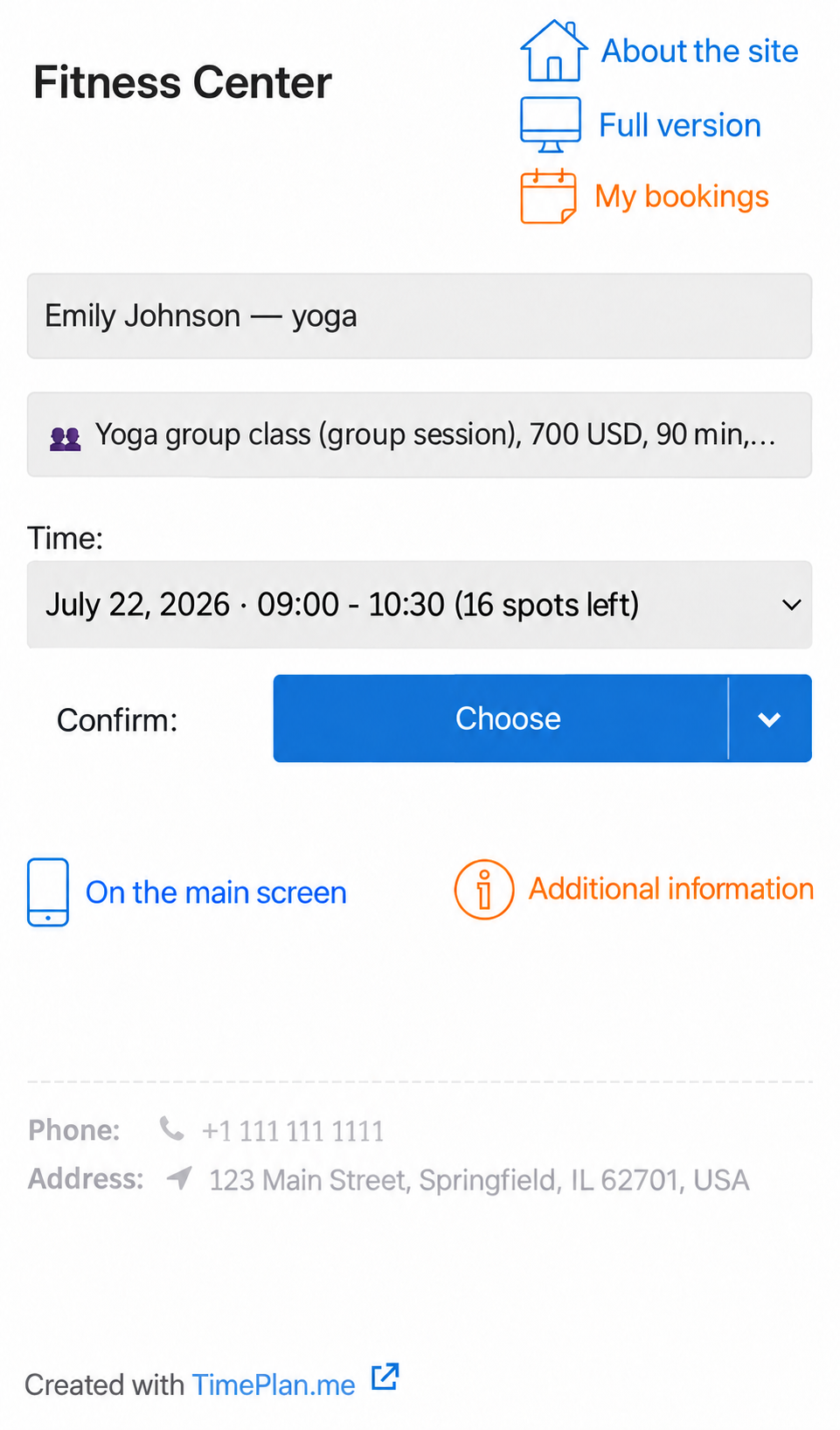Click the location arrow icon by Address
840x1430 pixels.
[179, 1178]
